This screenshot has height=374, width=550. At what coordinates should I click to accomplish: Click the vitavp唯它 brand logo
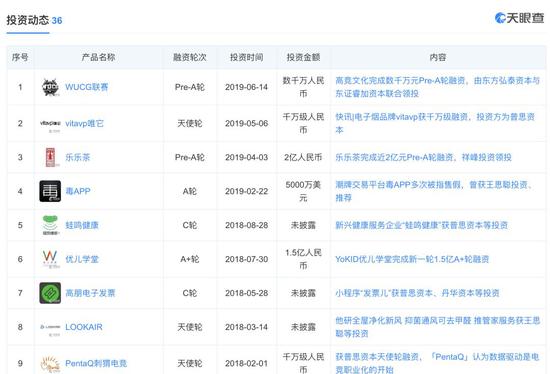50,124
